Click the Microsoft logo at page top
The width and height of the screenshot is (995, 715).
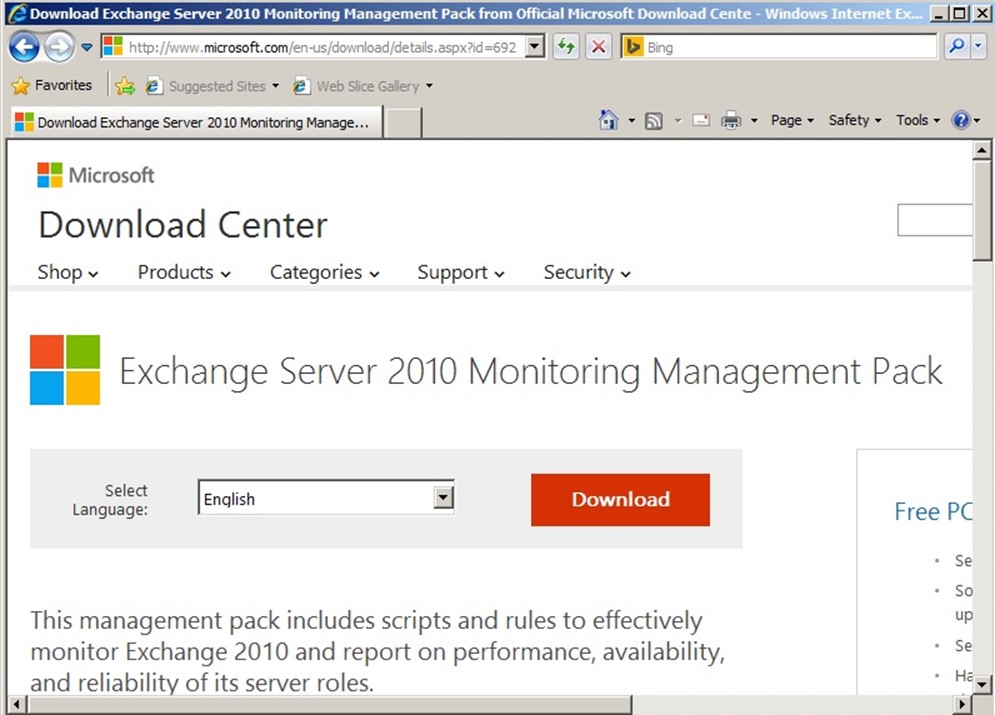point(96,175)
